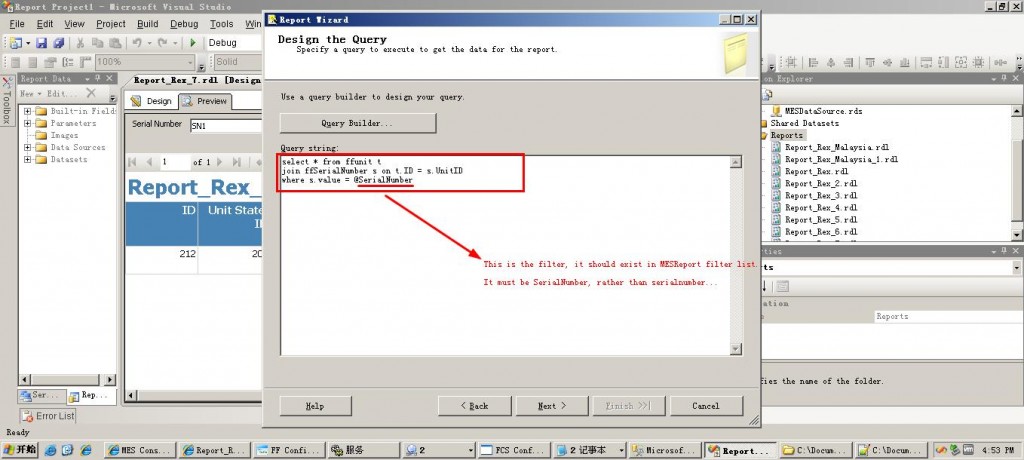Select Report_Rex_6.rdl in Solution Explorer
This screenshot has height=460, width=1024.
tap(821, 232)
